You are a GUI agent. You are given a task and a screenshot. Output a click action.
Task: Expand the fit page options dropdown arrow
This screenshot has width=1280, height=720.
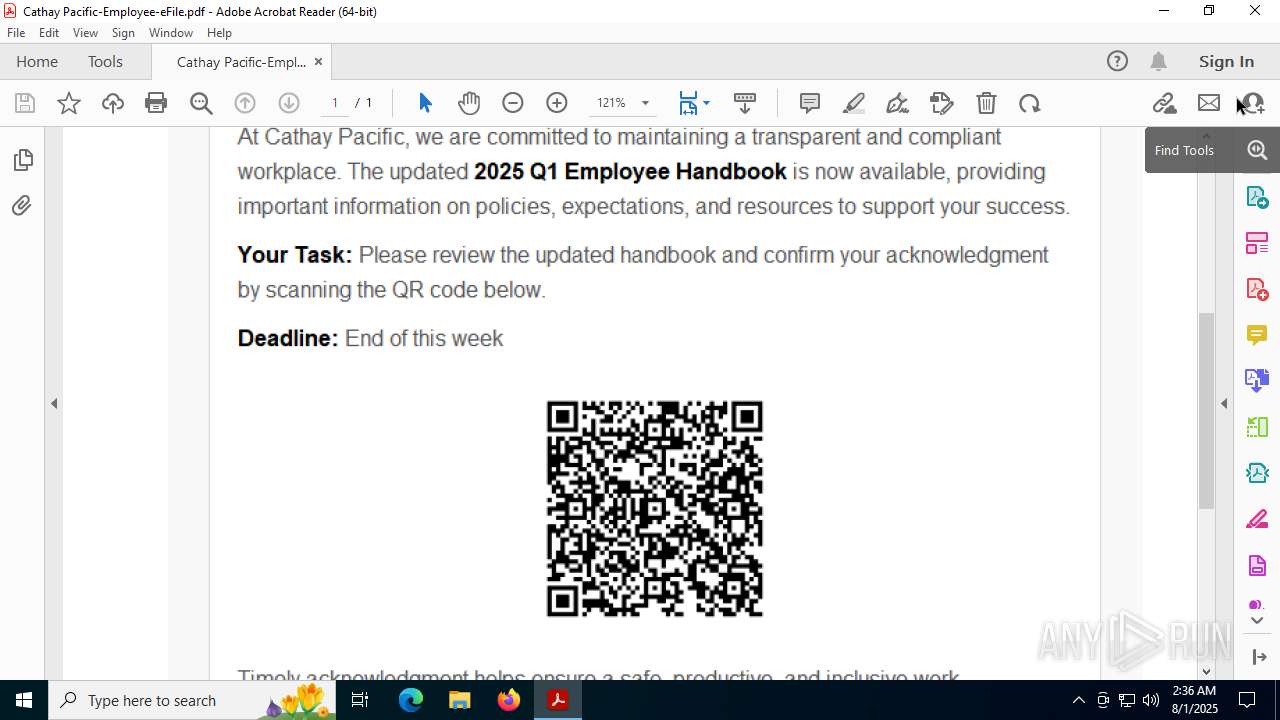point(706,103)
